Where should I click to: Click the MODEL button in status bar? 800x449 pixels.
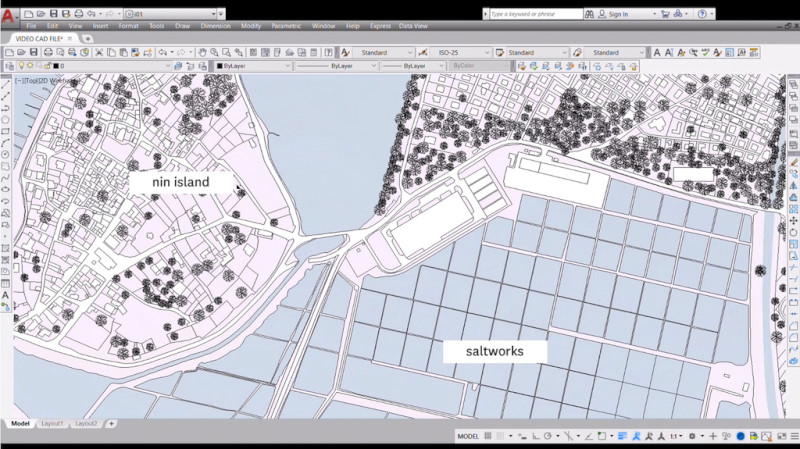(468, 437)
